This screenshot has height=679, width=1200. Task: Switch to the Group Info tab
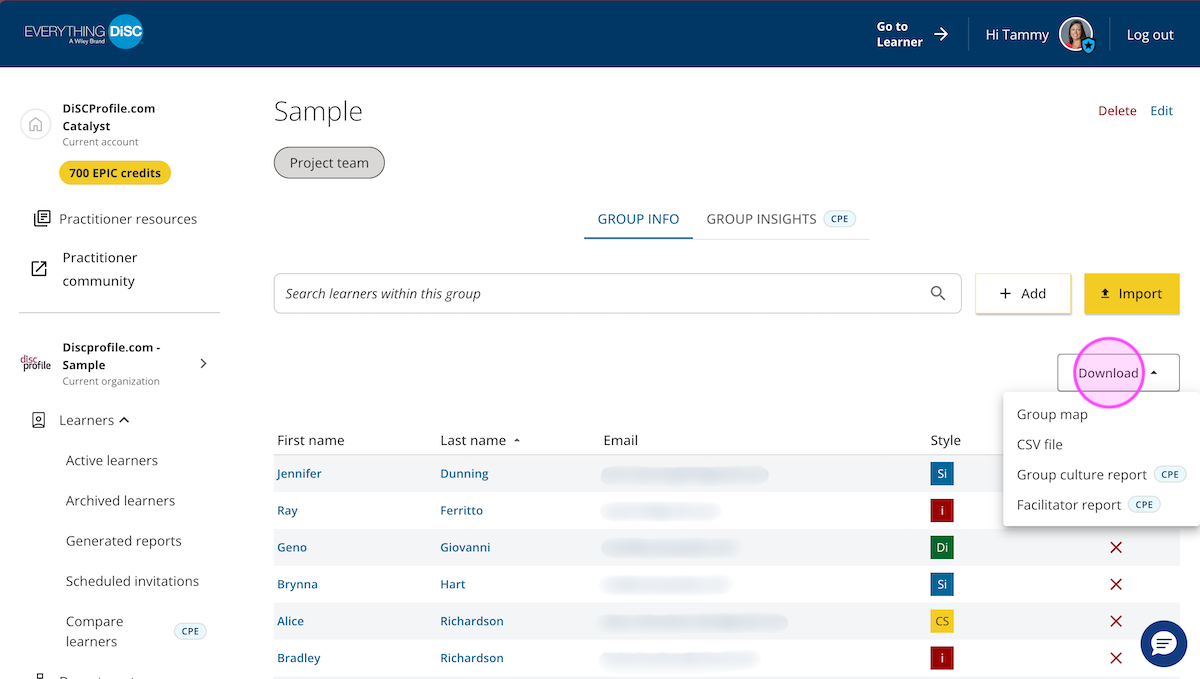638,219
